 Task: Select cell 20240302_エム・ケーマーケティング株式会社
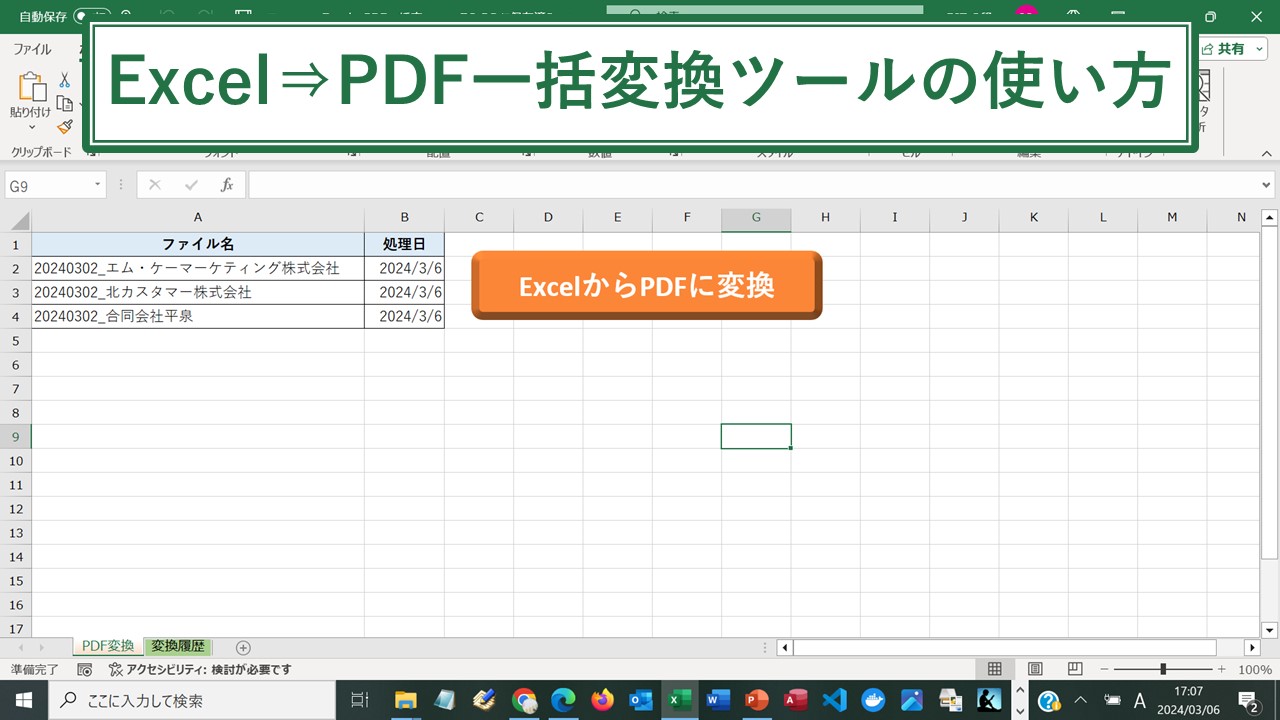coord(198,268)
